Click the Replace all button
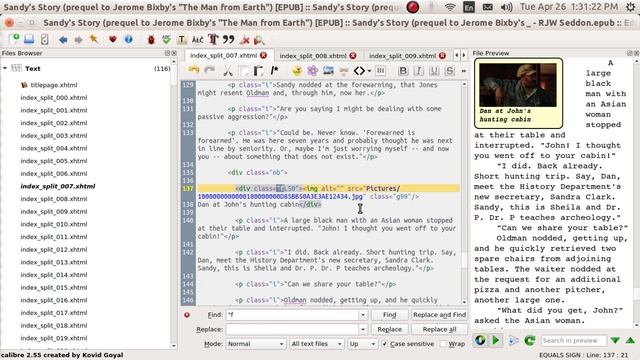Screen dimensions: 640x360 439,329
